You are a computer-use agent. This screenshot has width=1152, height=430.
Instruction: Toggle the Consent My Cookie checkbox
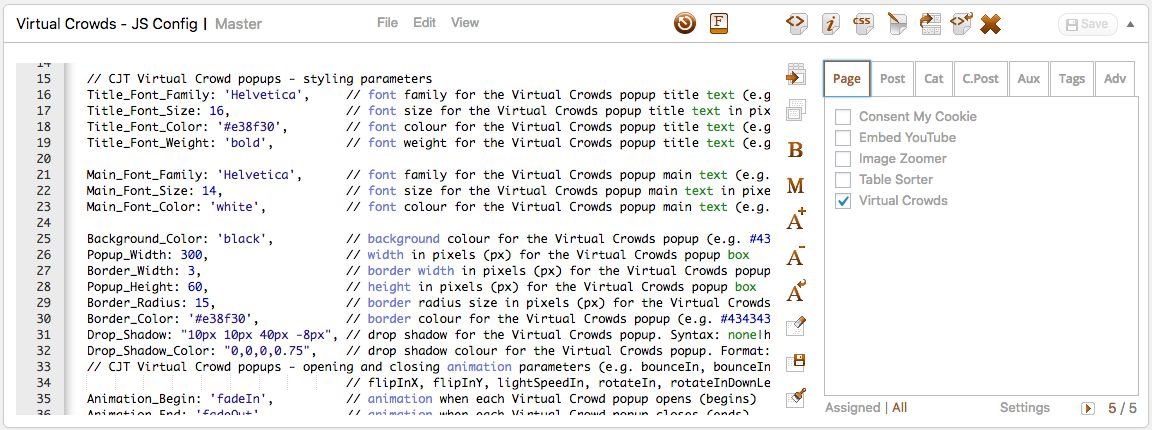tap(843, 117)
